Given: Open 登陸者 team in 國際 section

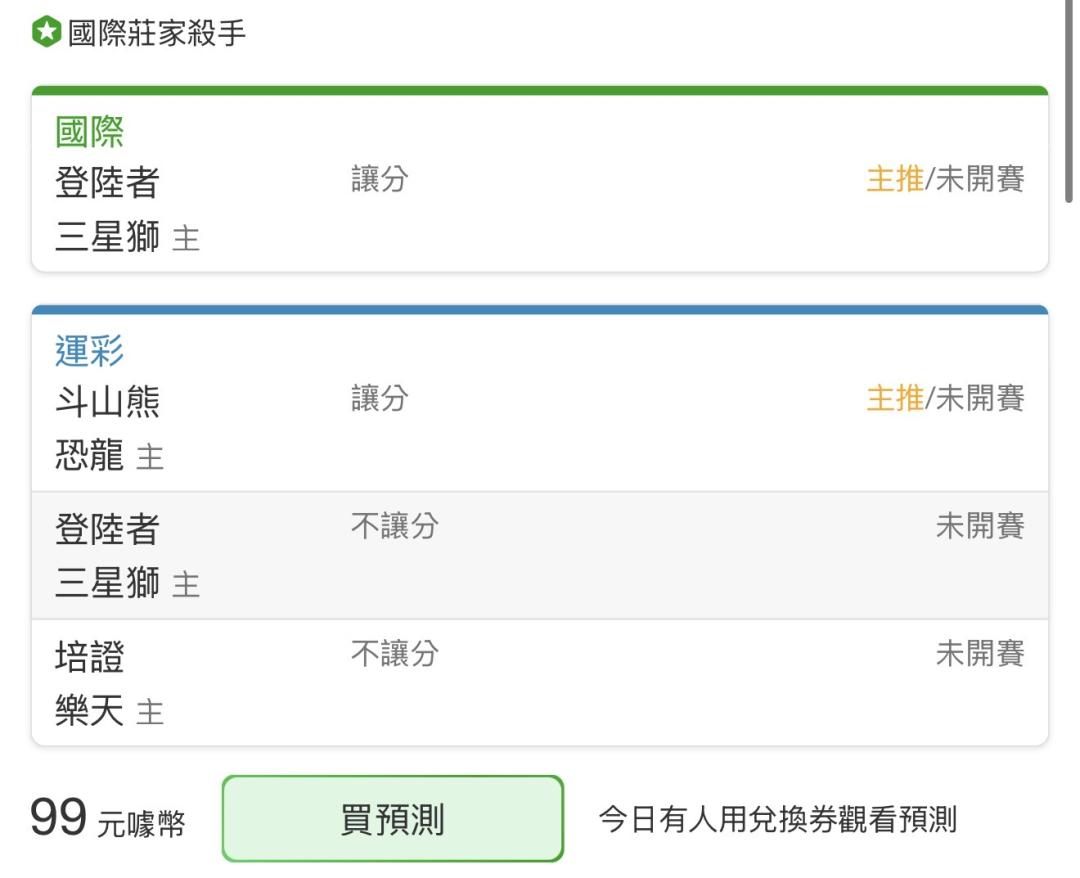Looking at the screenshot, I should [107, 182].
